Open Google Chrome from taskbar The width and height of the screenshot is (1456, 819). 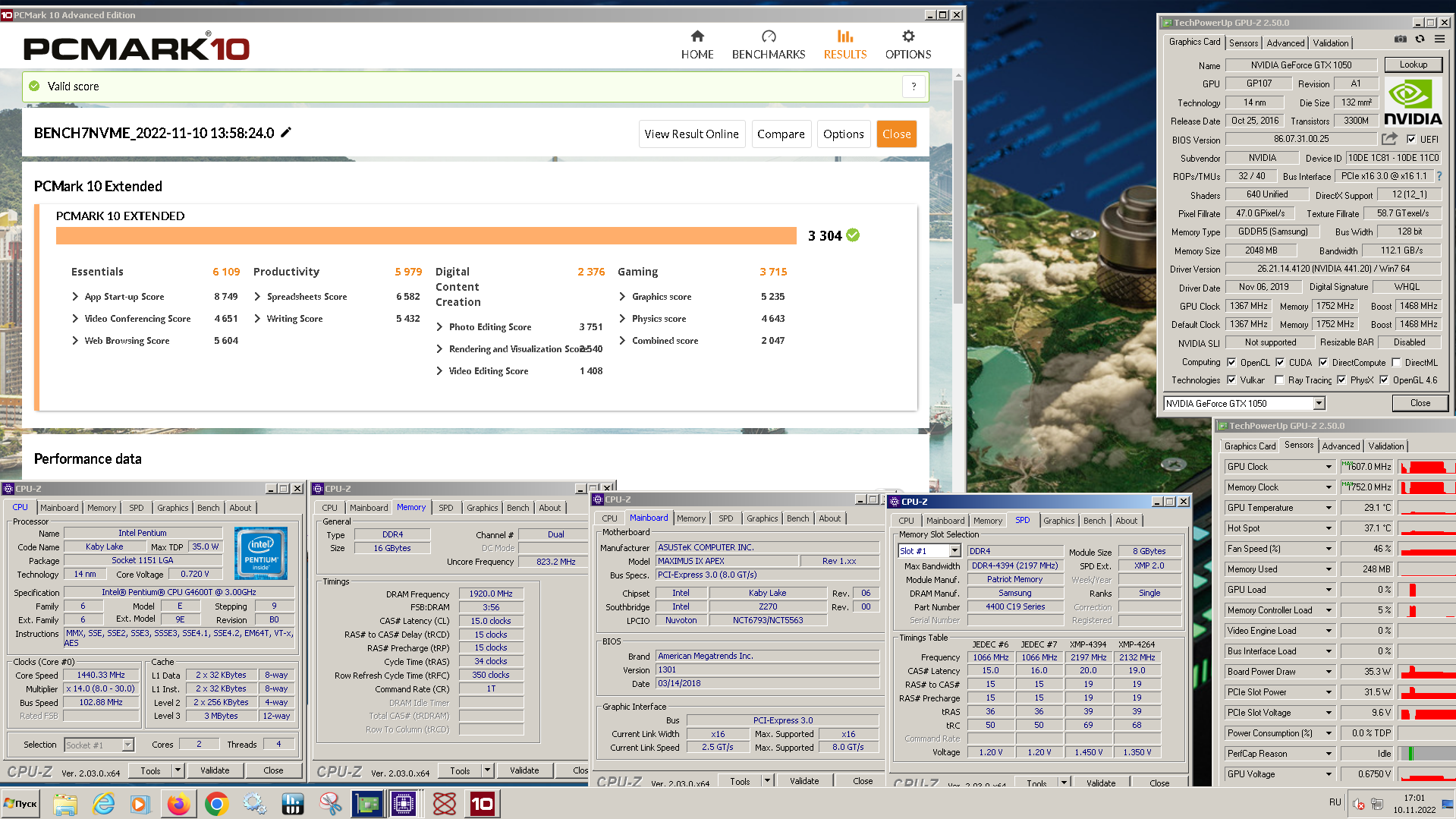(216, 804)
